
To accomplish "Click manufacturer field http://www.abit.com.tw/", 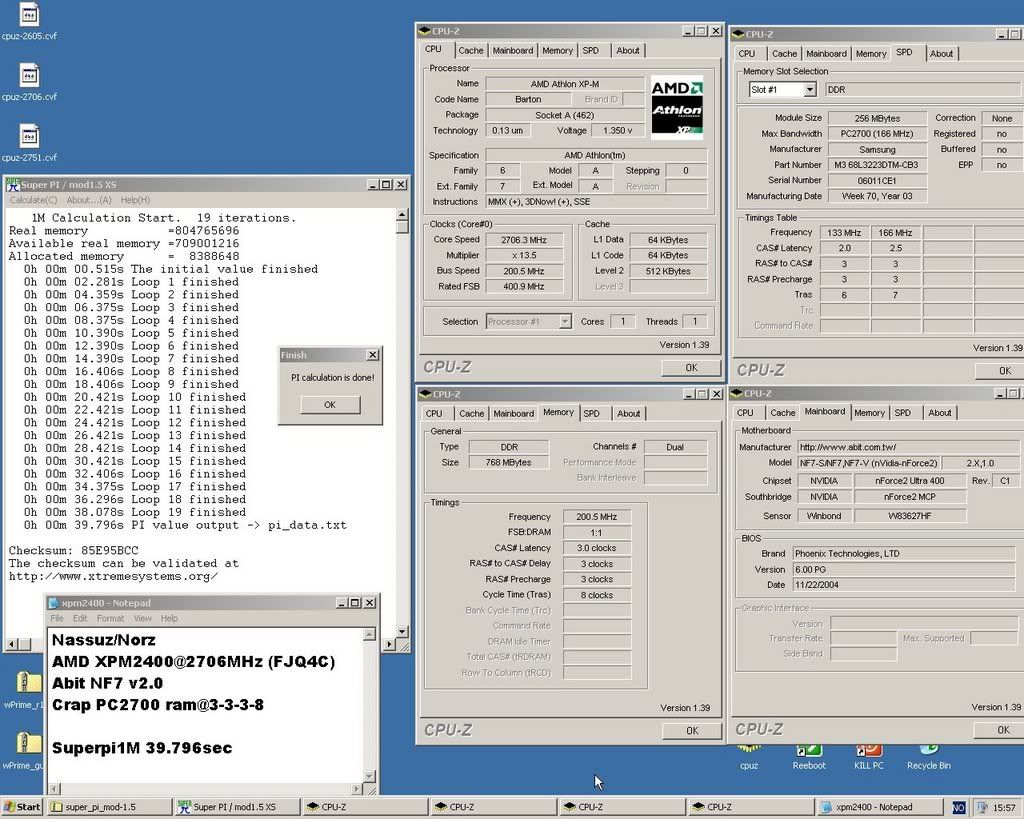I will (908, 447).
